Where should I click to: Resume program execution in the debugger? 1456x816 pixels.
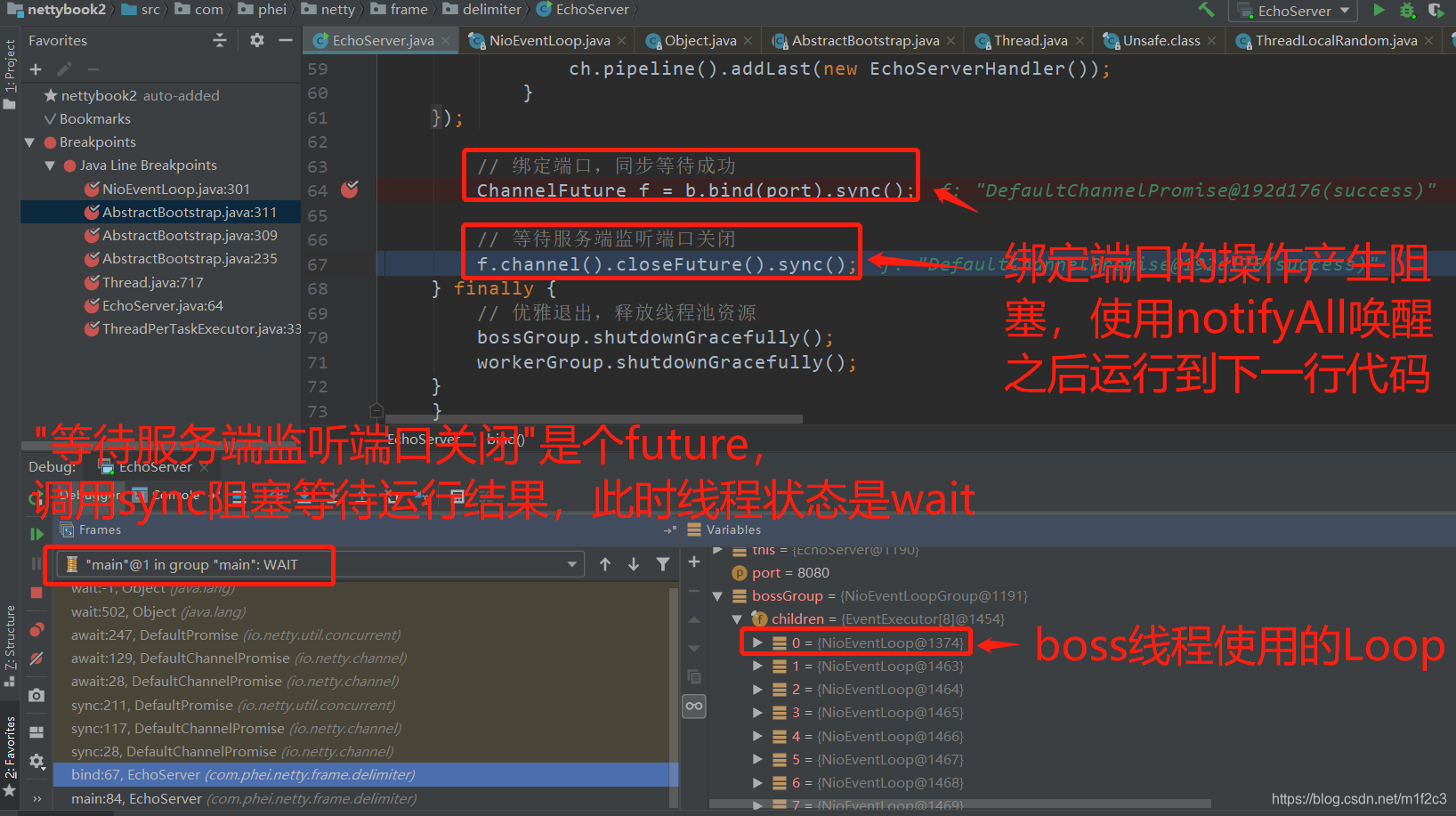(x=36, y=535)
